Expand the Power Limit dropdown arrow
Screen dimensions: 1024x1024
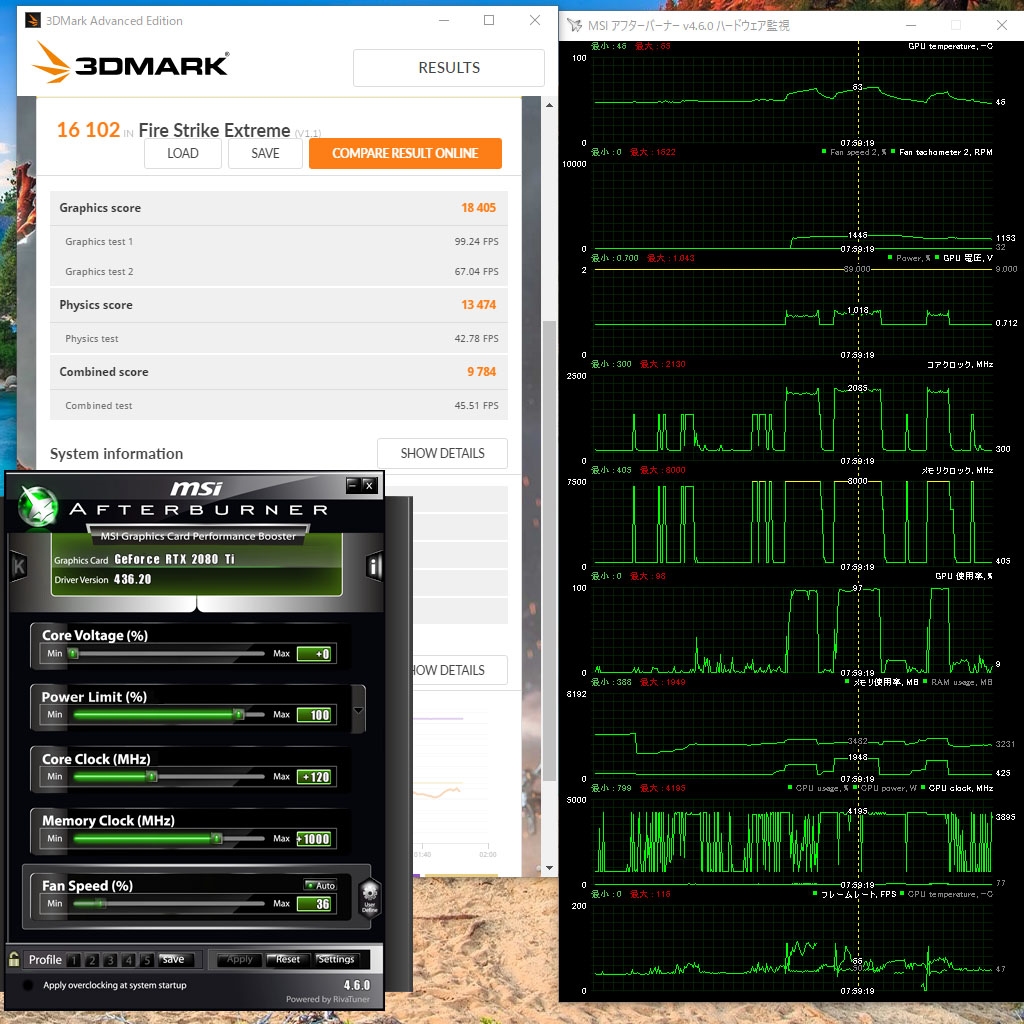click(x=359, y=710)
